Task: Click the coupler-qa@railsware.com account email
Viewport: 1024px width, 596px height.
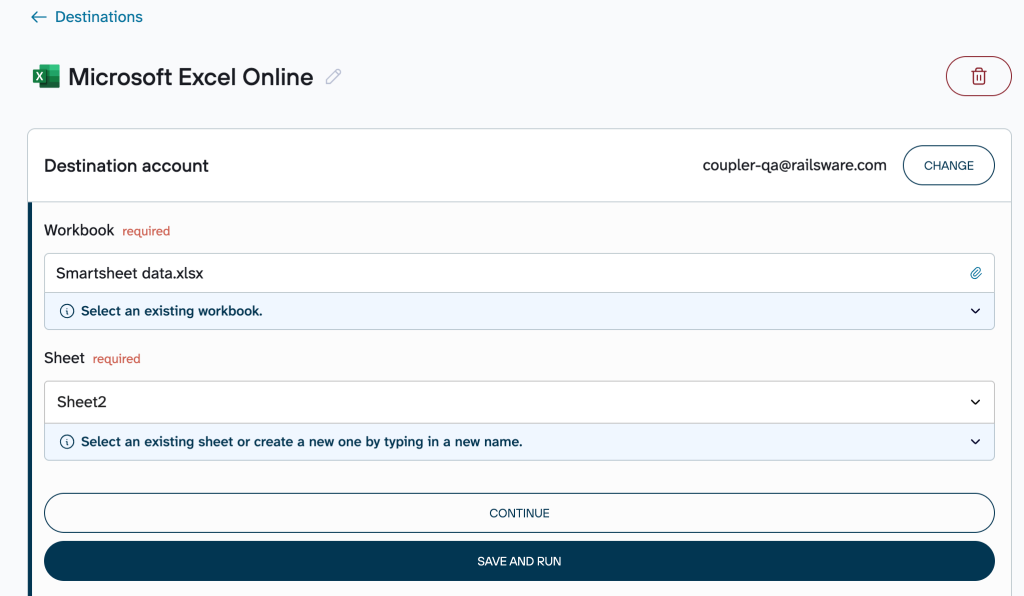Action: [794, 166]
